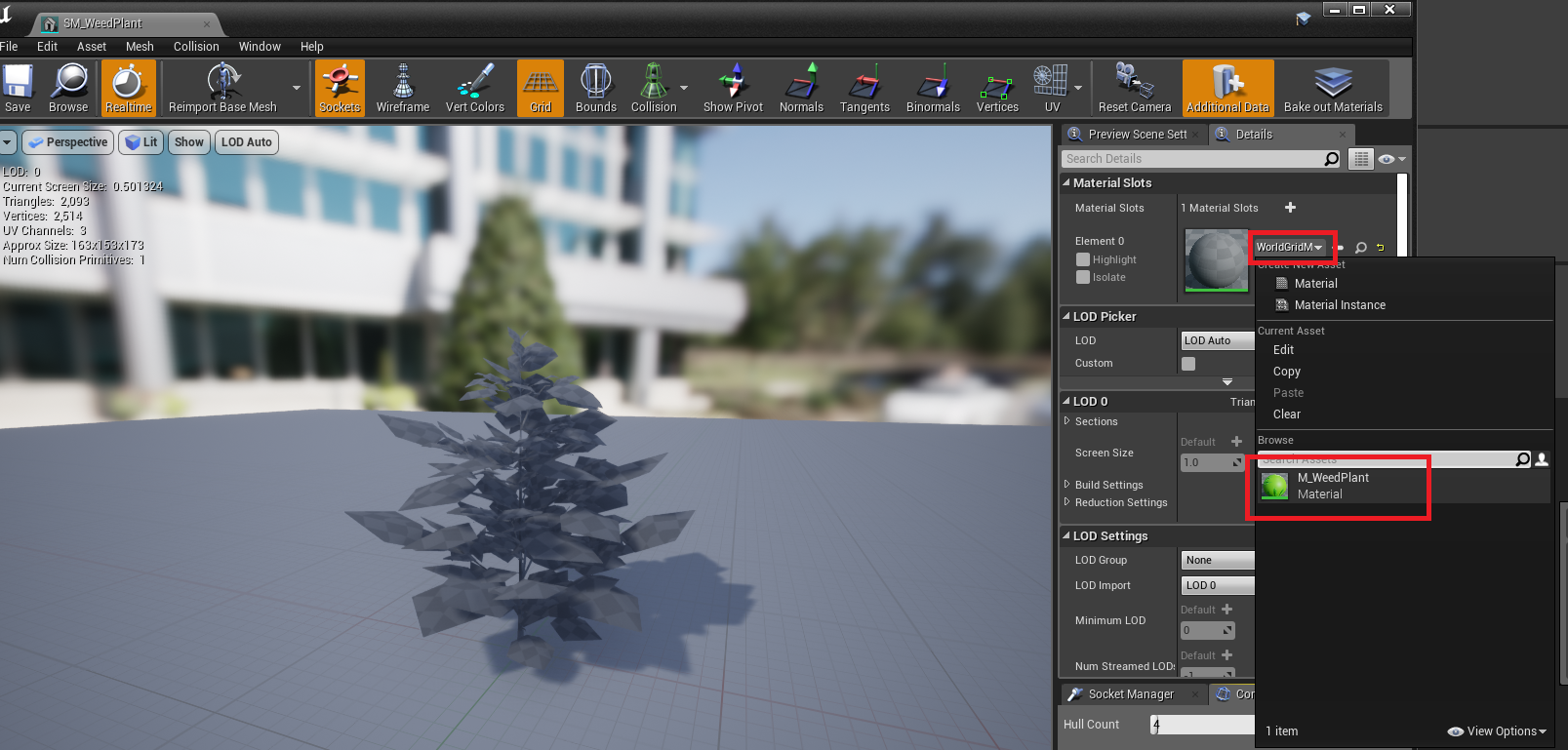Open LOD Auto dropdown in LOD Picker
This screenshot has height=750, width=1568.
pos(1218,340)
